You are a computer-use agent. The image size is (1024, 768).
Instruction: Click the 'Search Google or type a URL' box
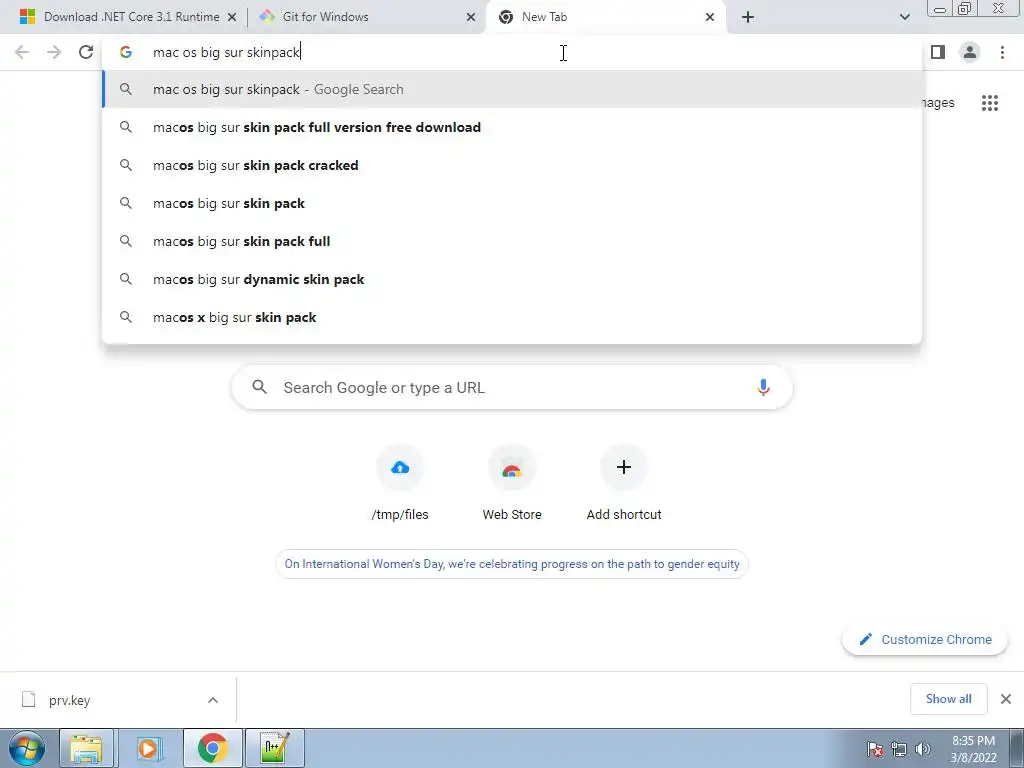click(512, 387)
